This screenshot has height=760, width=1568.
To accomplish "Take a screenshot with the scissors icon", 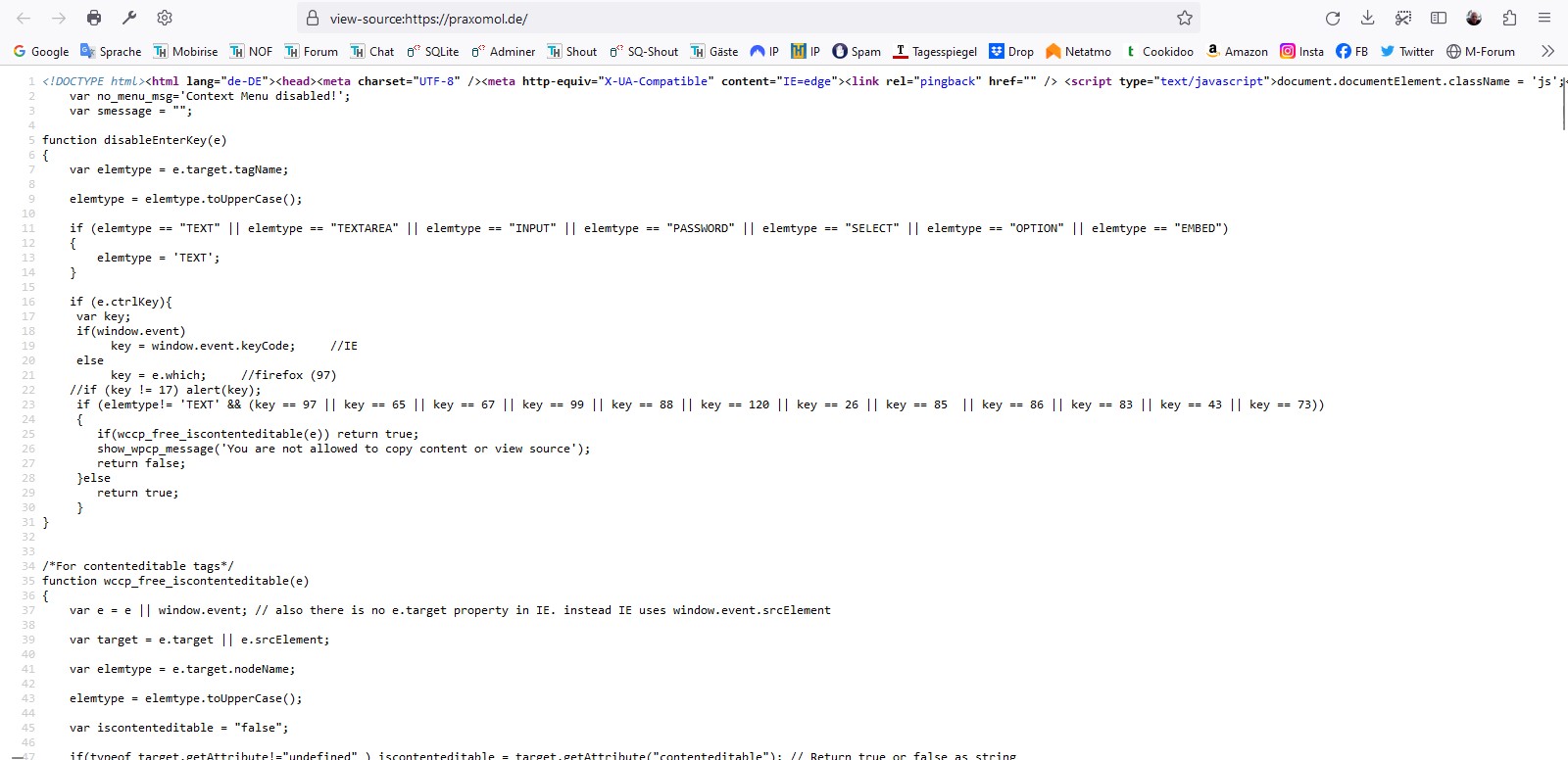I will 1403,18.
